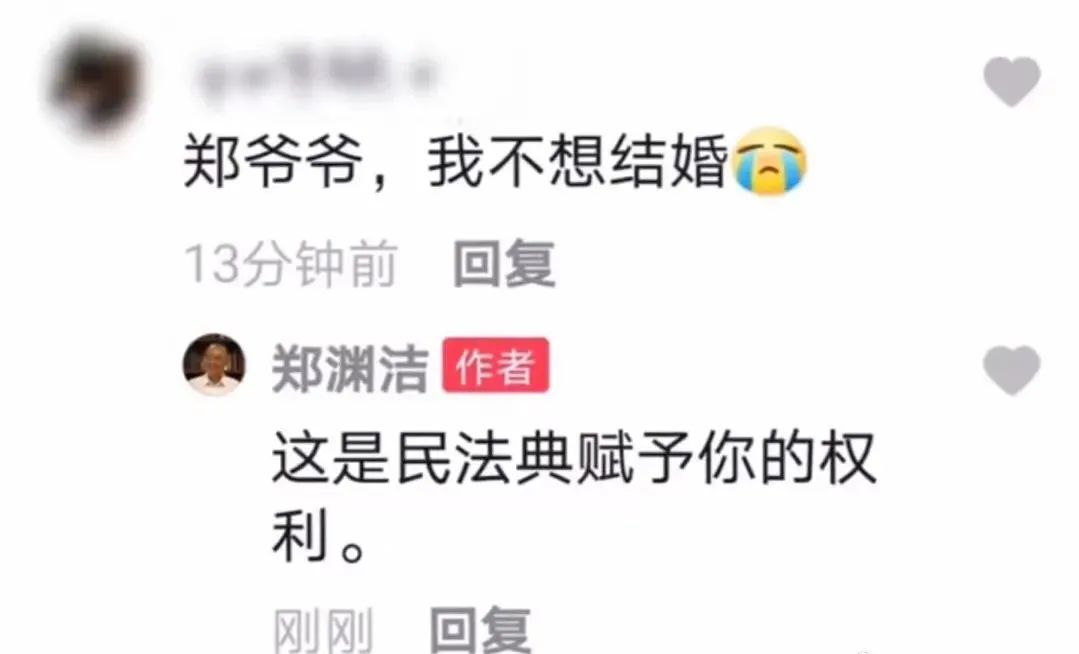The image size is (1079, 654).
Task: Open 郑渊洁's round profile avatar
Action: point(214,365)
